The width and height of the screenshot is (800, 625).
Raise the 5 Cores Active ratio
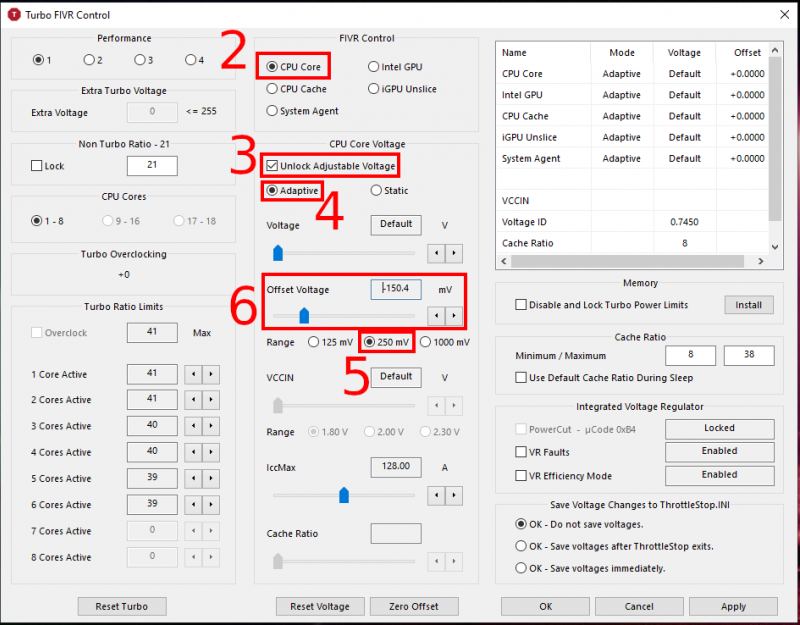click(x=211, y=479)
